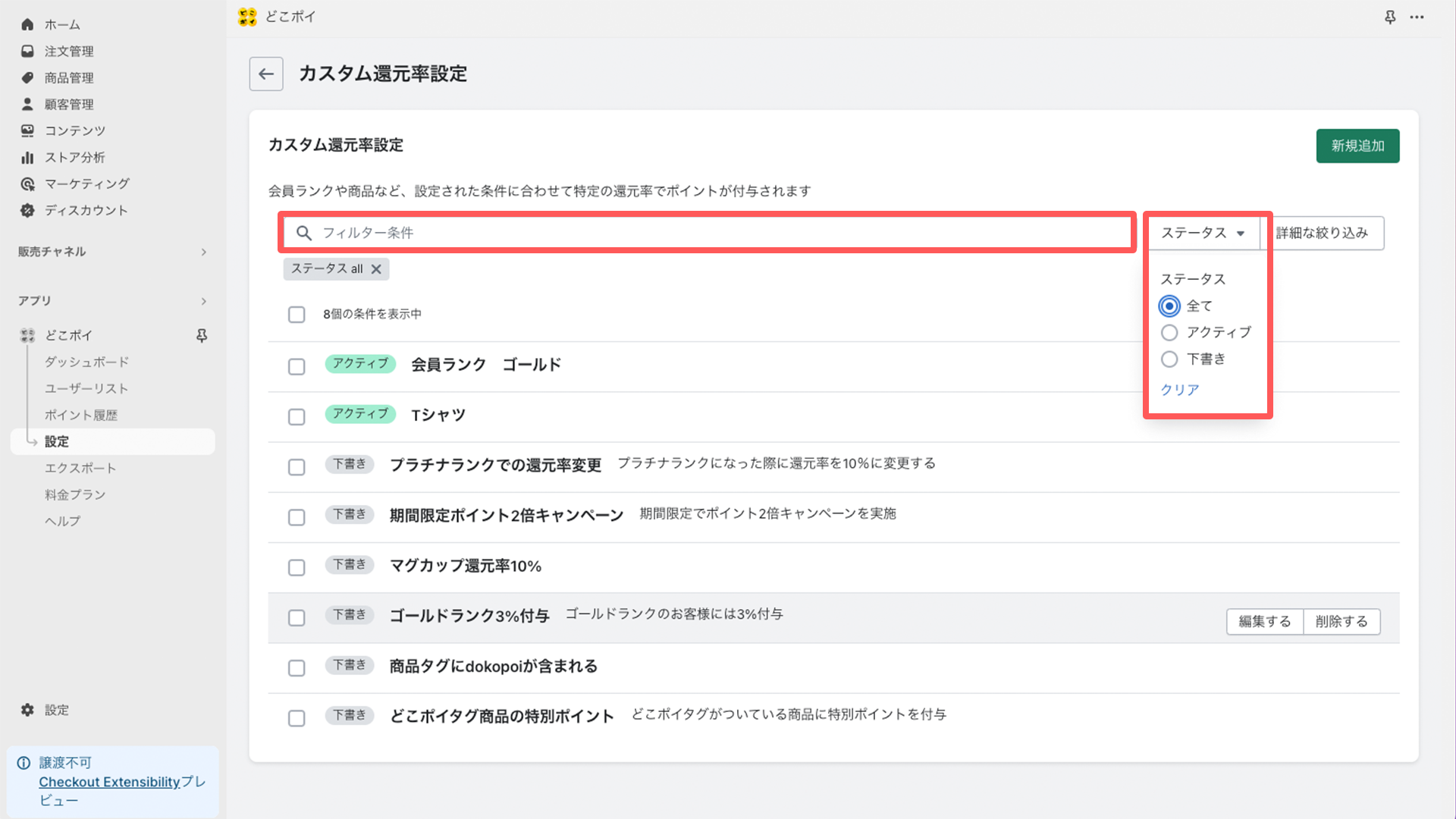Screen dimensions: 1456x819
Task: Click the 下書き badge on マグカップ還元率10% row
Action: 350,564
